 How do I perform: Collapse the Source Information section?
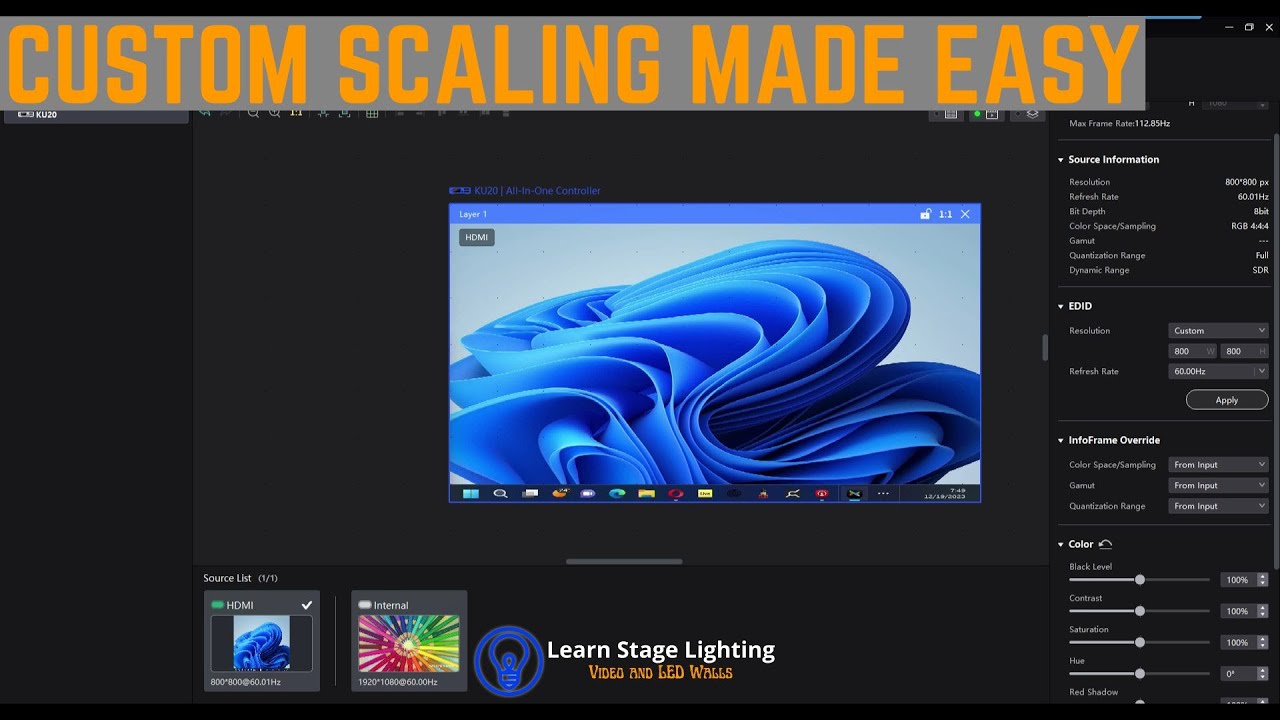point(1061,160)
